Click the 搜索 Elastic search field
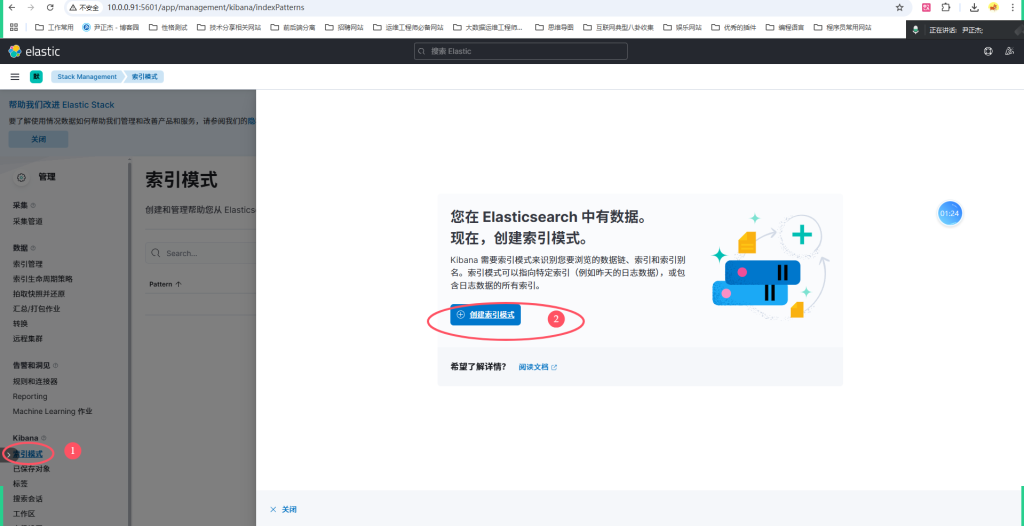The width and height of the screenshot is (1024, 526). point(521,51)
